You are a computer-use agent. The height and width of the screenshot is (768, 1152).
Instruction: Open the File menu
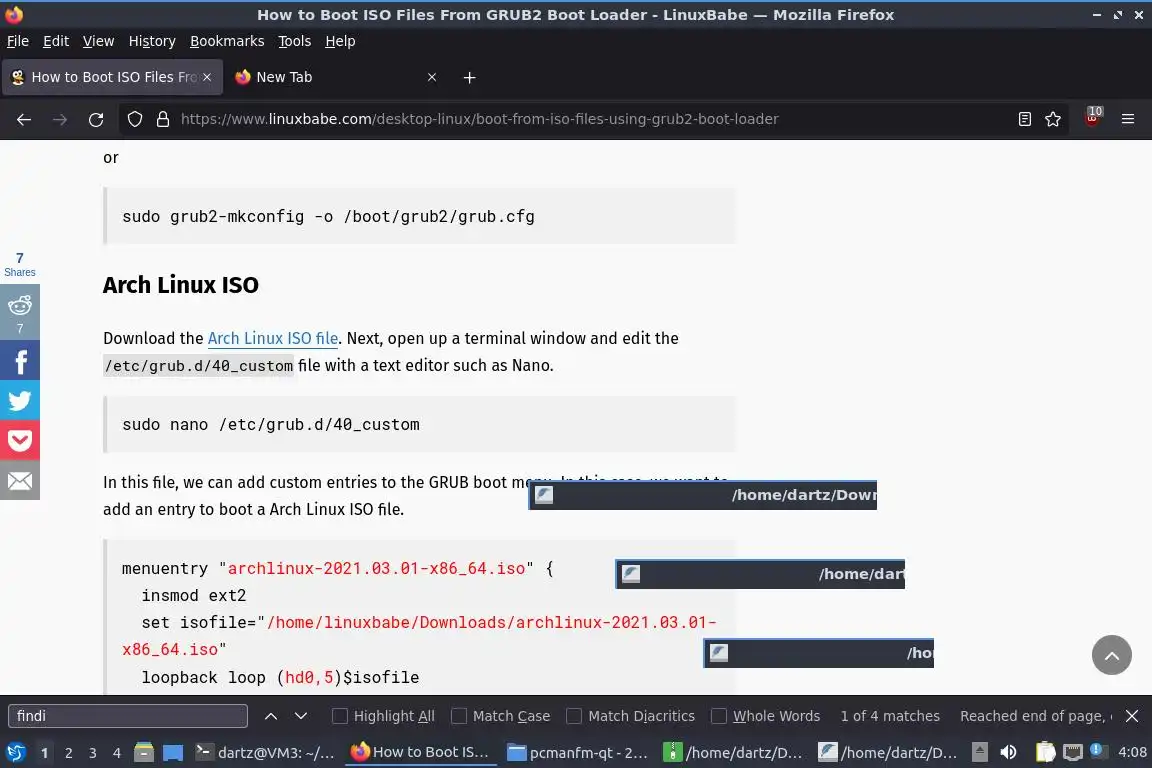point(18,41)
